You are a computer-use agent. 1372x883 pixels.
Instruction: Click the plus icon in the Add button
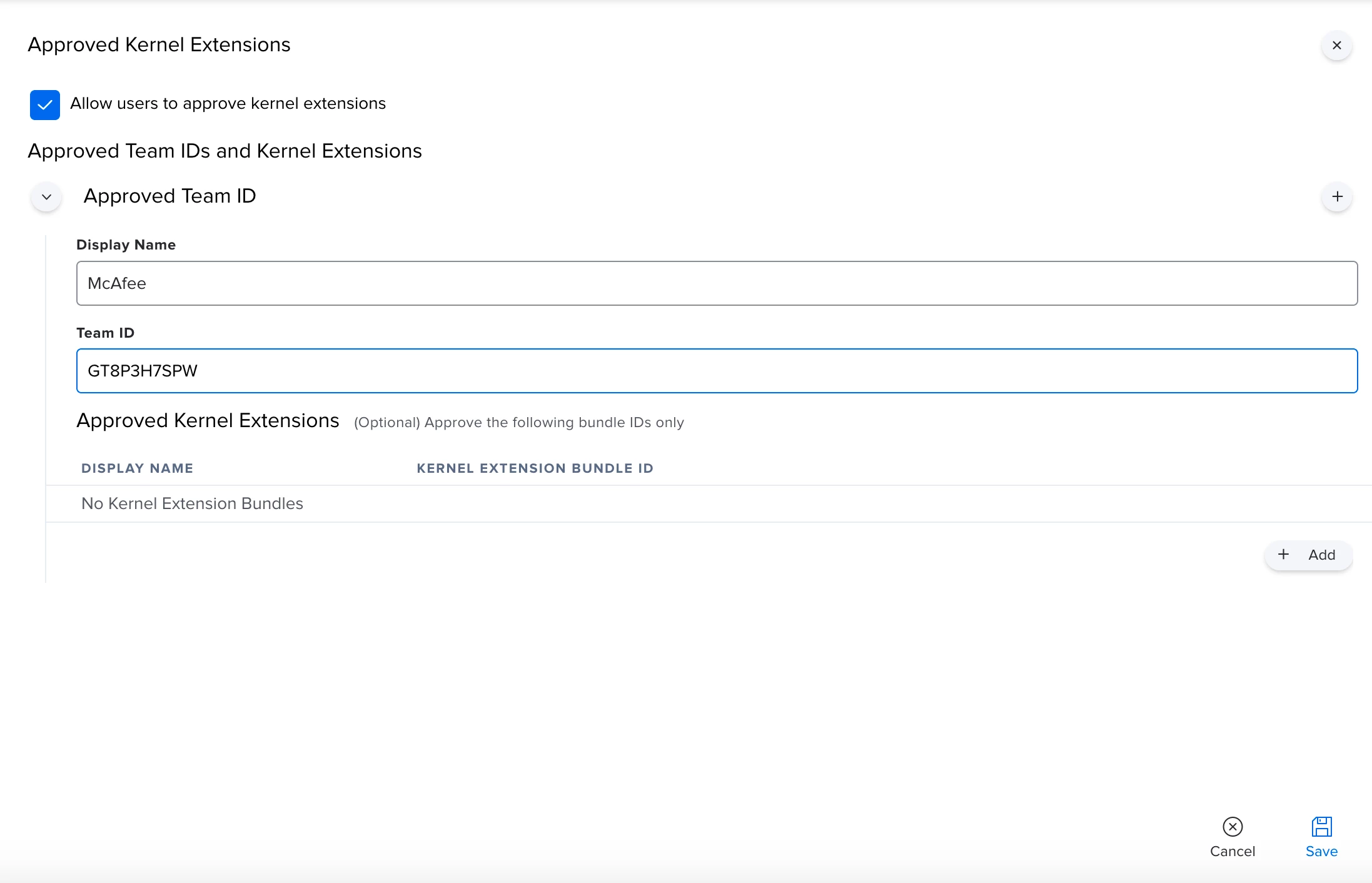tap(1283, 555)
